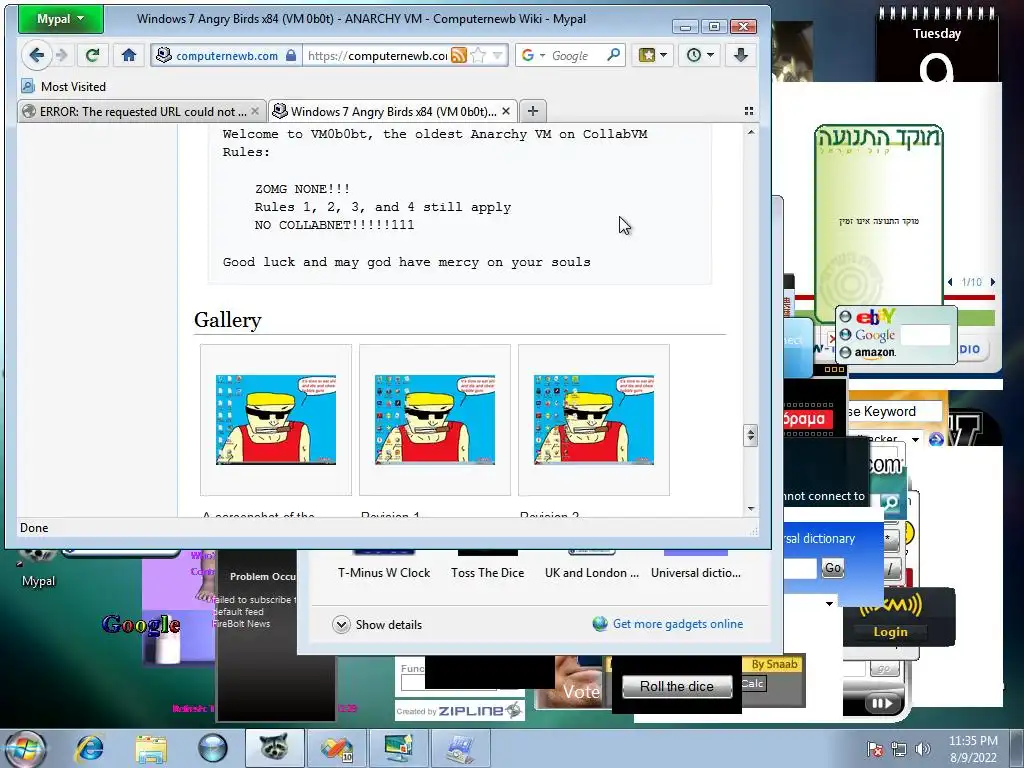
Task: Switch to the Mypal raccoon taskbar button
Action: 274,748
